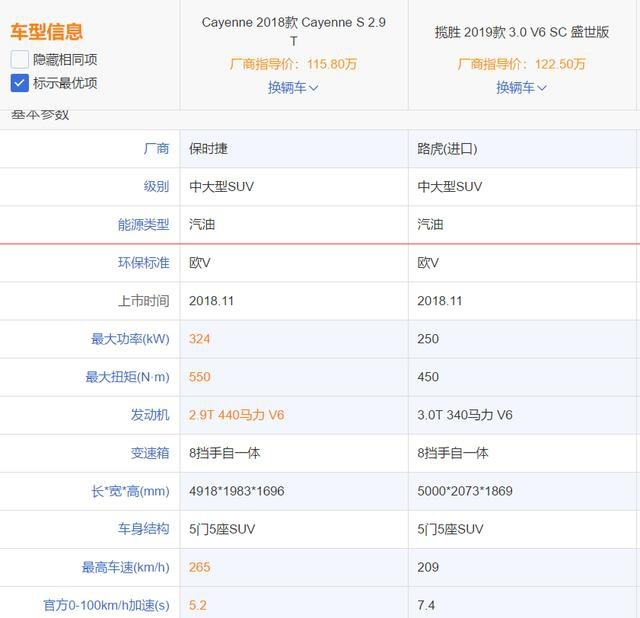640x618 pixels.
Task: Click the 隐藏相同项 label text
Action: pos(65,60)
